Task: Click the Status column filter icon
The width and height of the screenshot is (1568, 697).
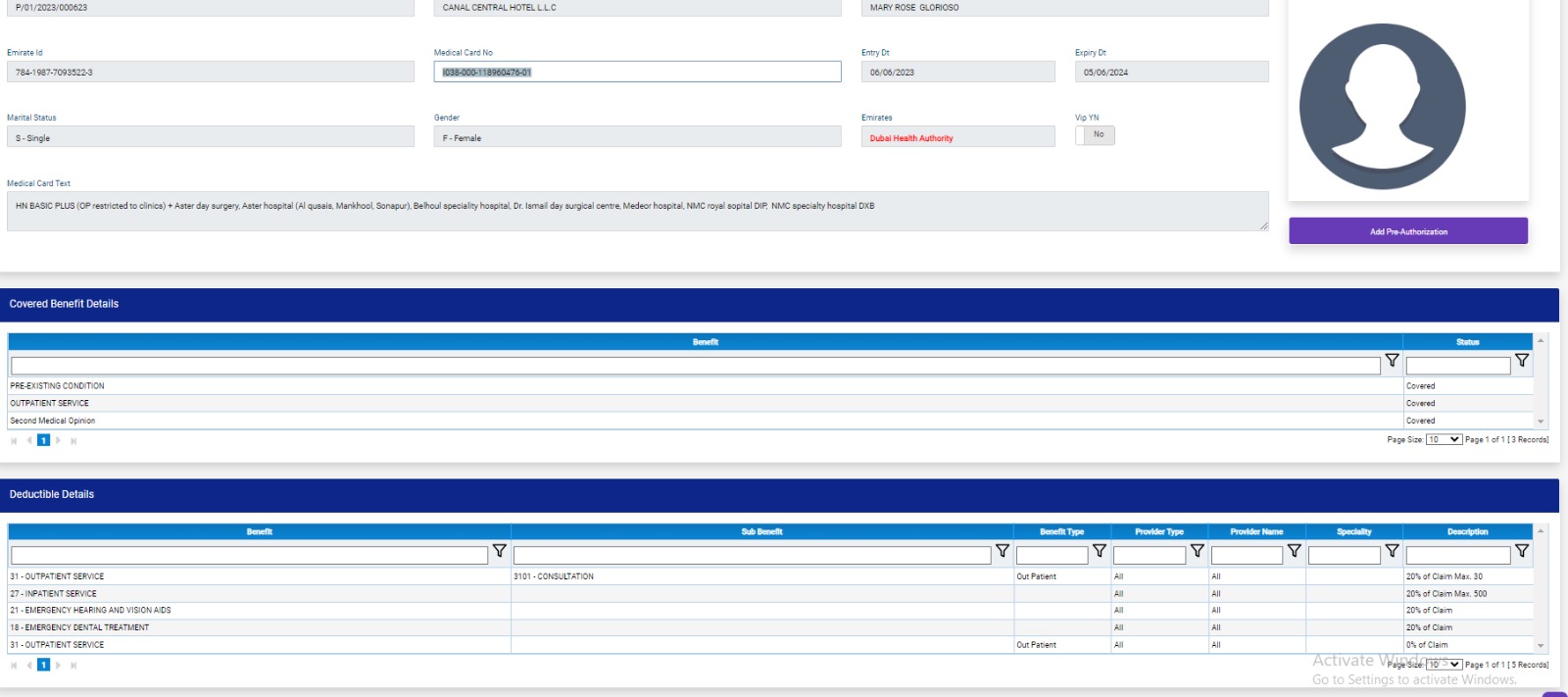Action: [x=1521, y=361]
